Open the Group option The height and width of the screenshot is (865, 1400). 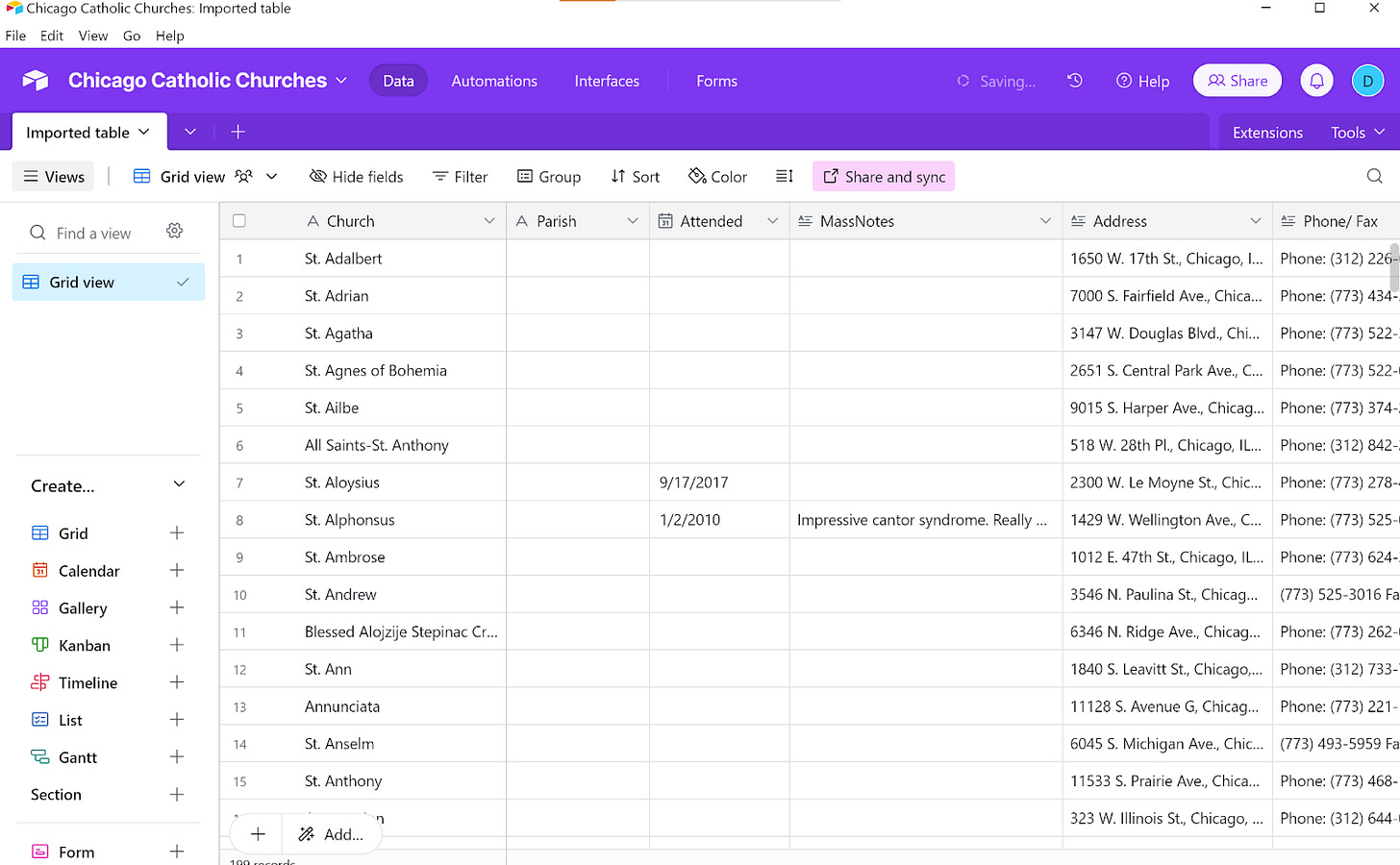[549, 177]
